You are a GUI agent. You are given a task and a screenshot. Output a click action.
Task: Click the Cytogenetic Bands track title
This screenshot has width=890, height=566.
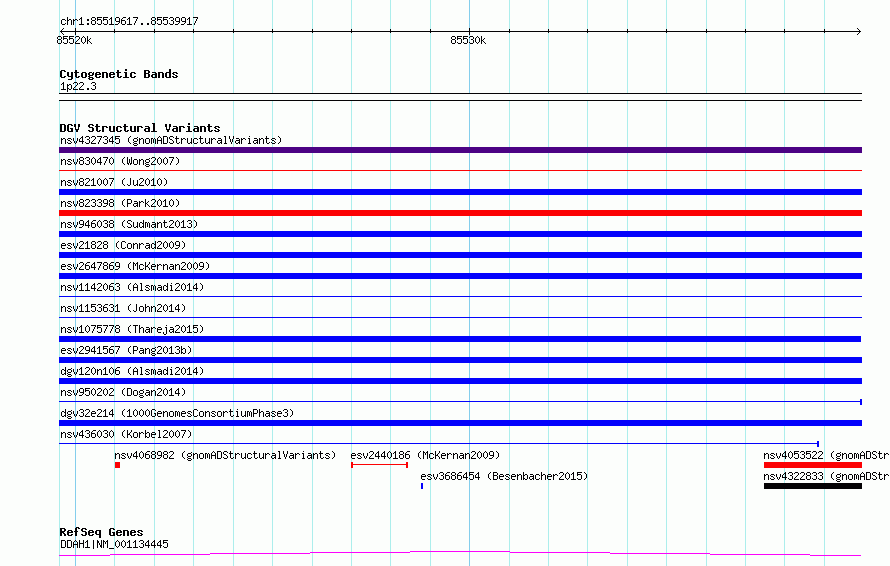(119, 74)
